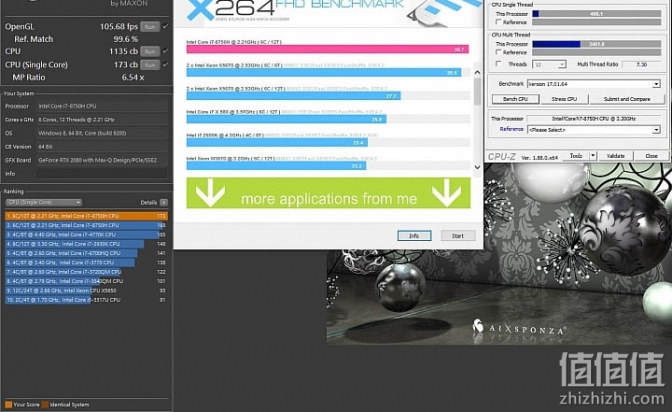Open the ranking type dropdown in Cinebench
The height and width of the screenshot is (412, 672).
[x=43, y=202]
